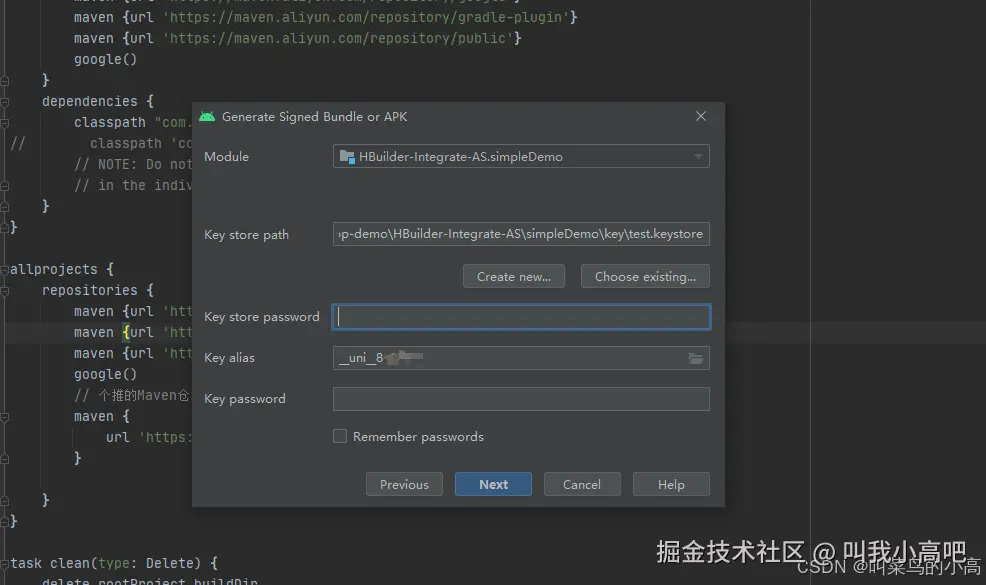Viewport: 986px width, 585px height.
Task: Cancel the signing dialog
Action: click(x=582, y=484)
